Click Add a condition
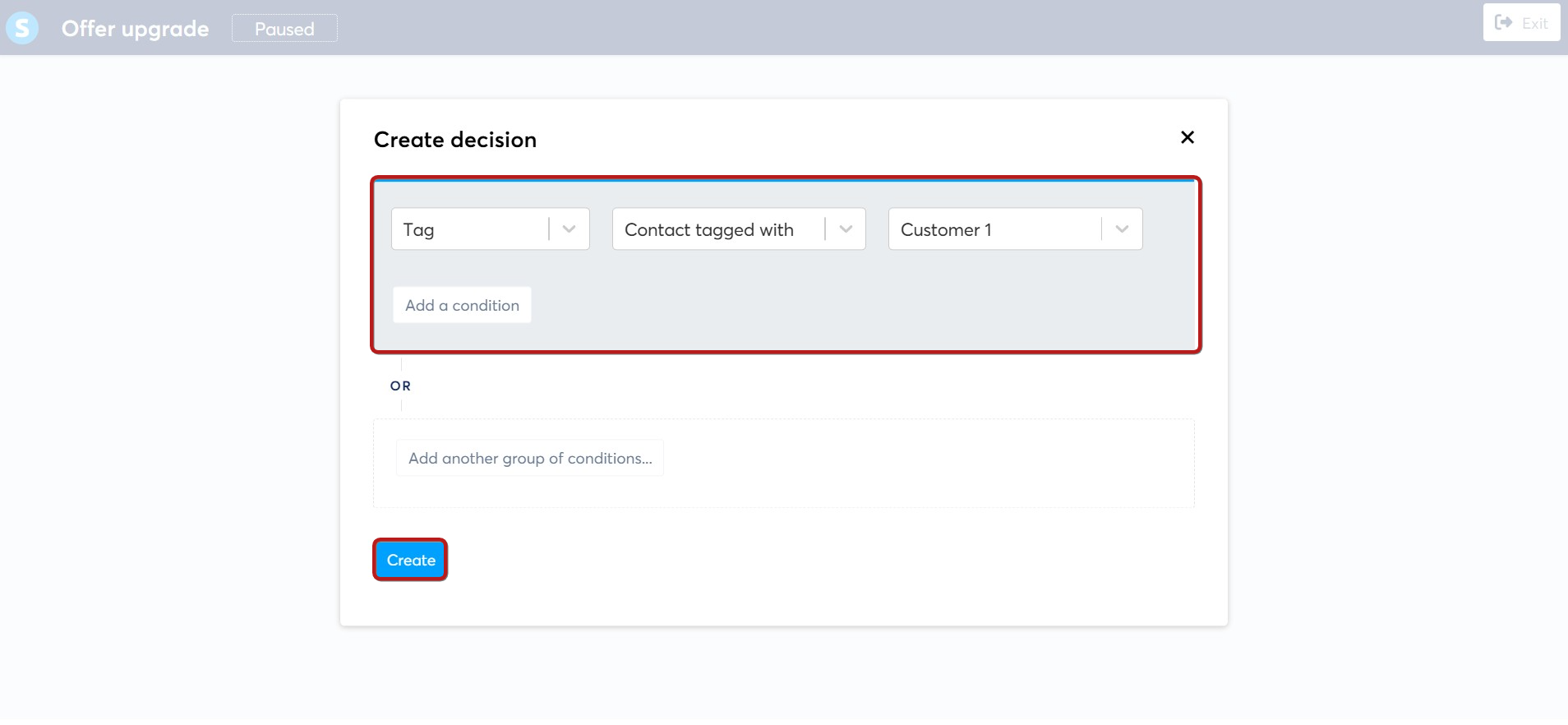This screenshot has width=1568, height=725. (462, 305)
